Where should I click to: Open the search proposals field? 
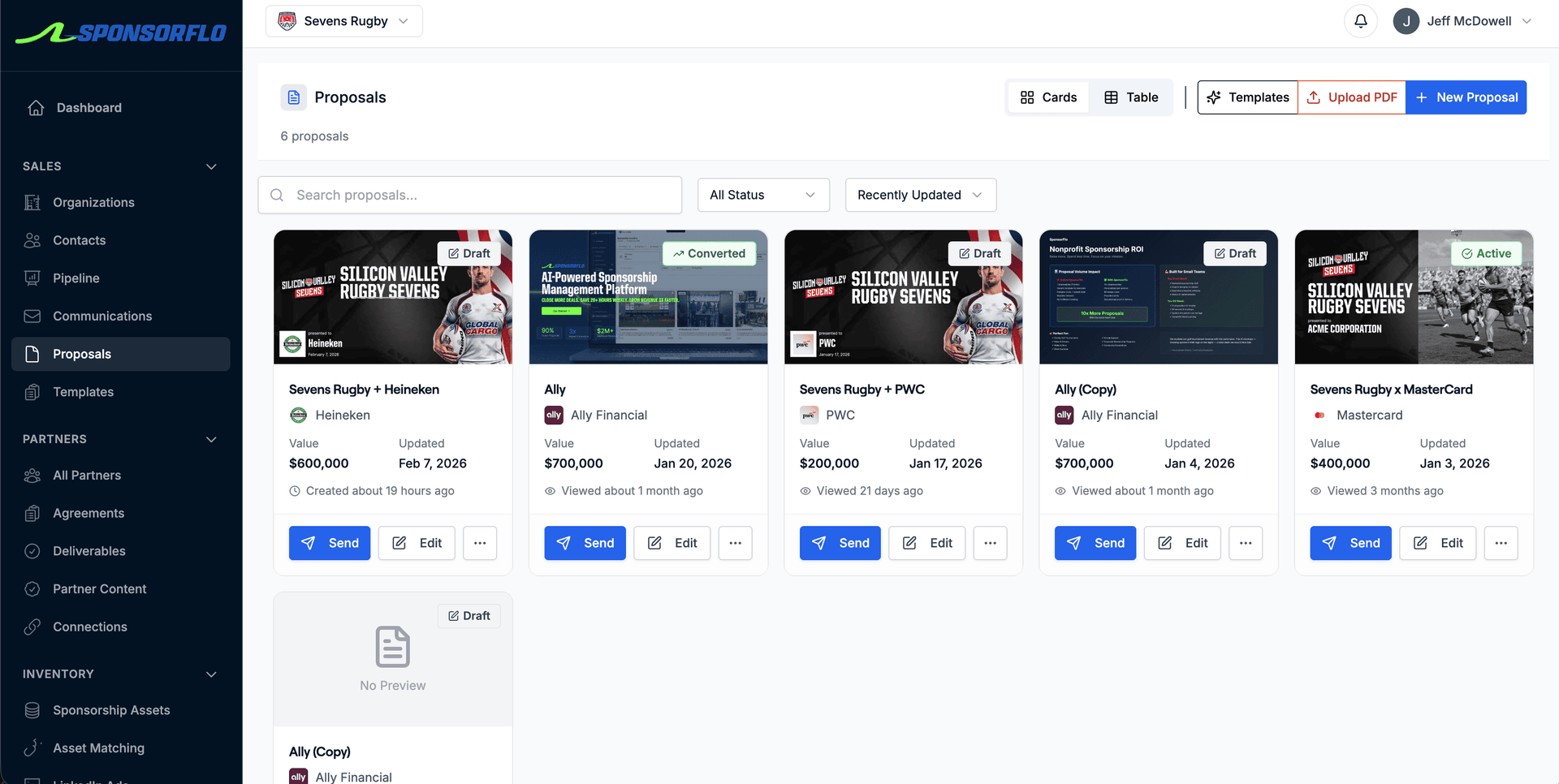(x=469, y=195)
